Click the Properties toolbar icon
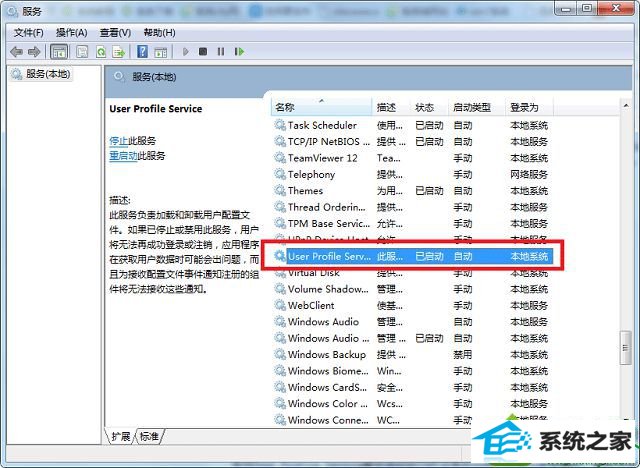 (82, 52)
